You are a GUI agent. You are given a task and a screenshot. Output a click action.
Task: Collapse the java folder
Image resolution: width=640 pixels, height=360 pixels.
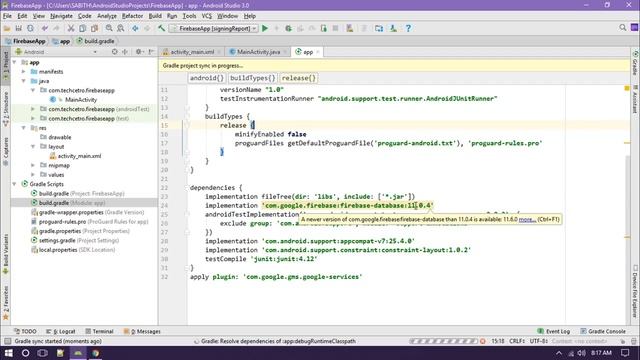24,81
